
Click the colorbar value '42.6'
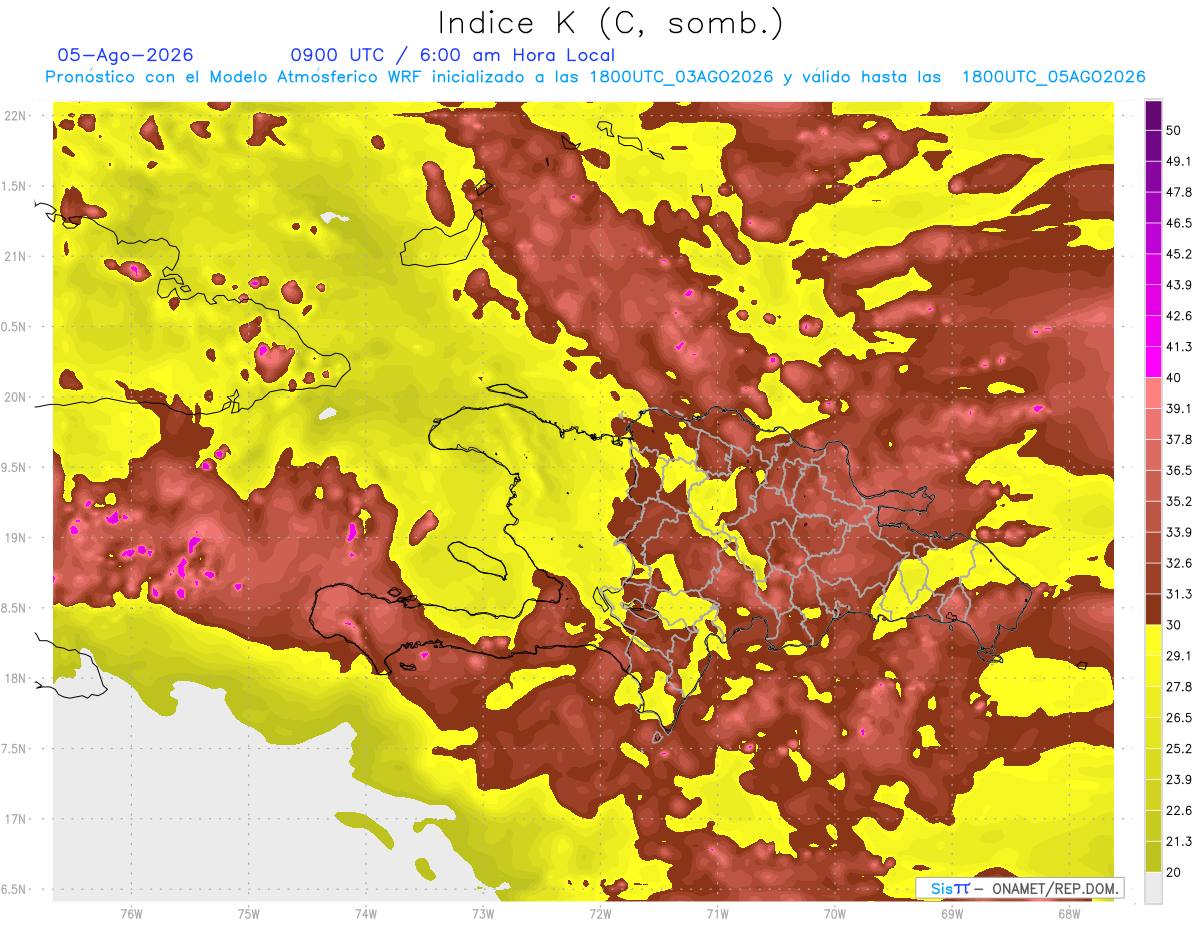coord(1179,316)
